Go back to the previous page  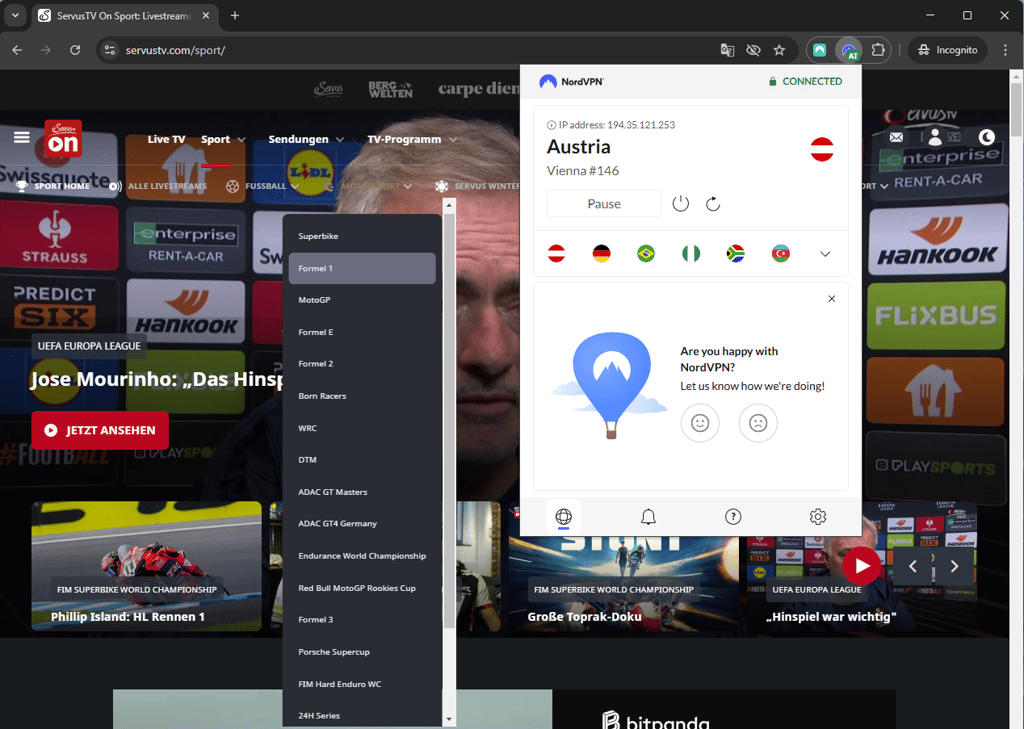(x=17, y=50)
